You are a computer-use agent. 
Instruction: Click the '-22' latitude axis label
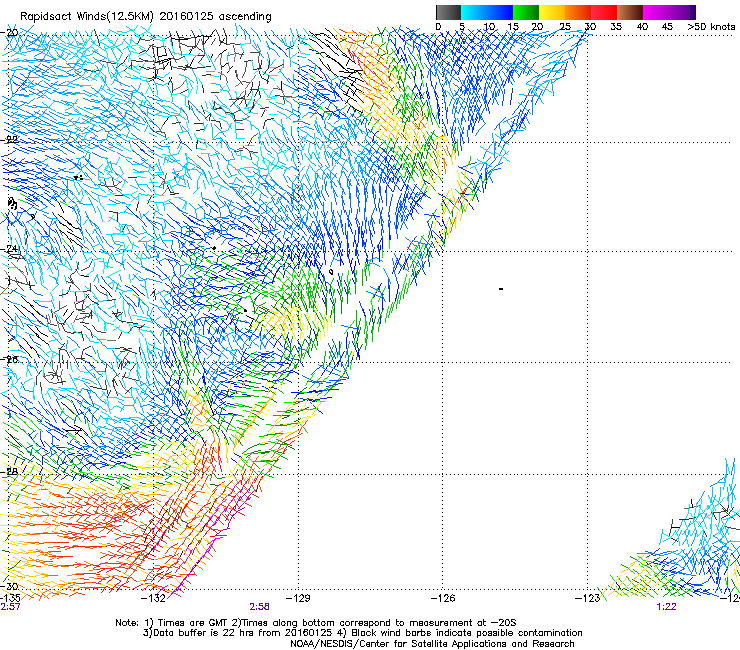click(10, 140)
